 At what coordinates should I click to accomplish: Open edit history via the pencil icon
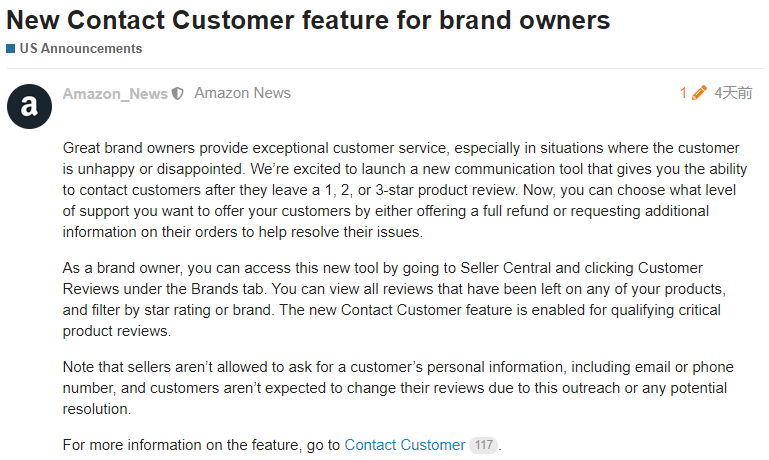pyautogui.click(x=699, y=93)
